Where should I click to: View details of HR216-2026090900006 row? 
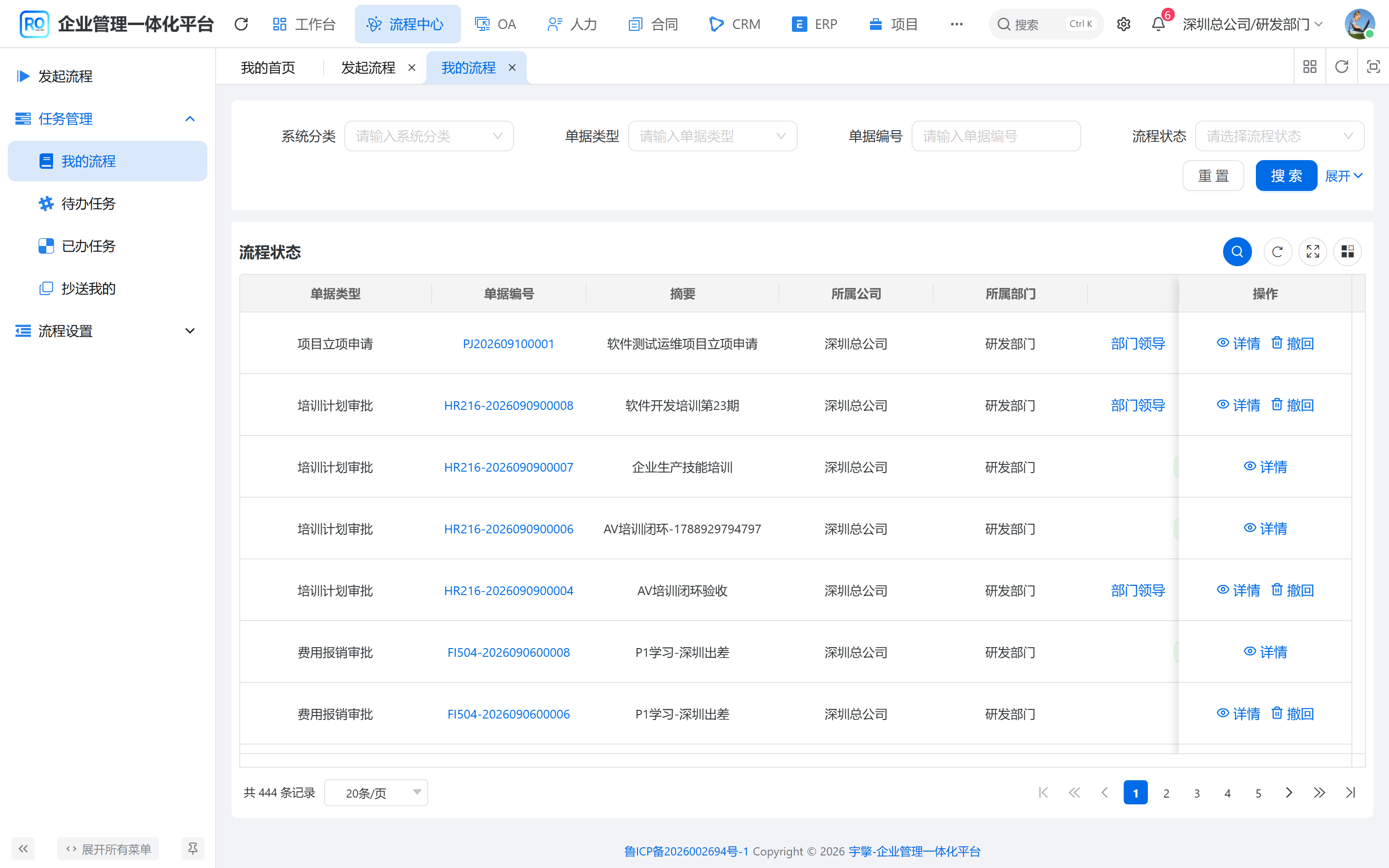point(1265,528)
